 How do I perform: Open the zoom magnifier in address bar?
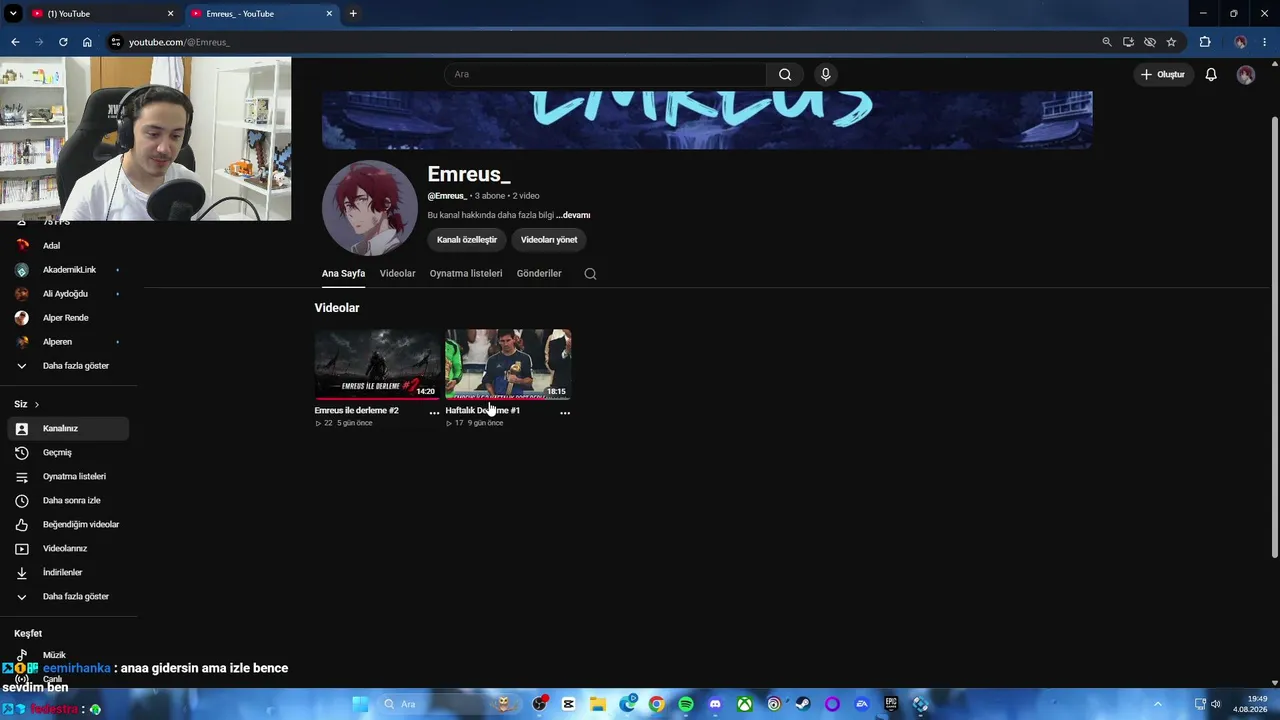tap(1107, 42)
